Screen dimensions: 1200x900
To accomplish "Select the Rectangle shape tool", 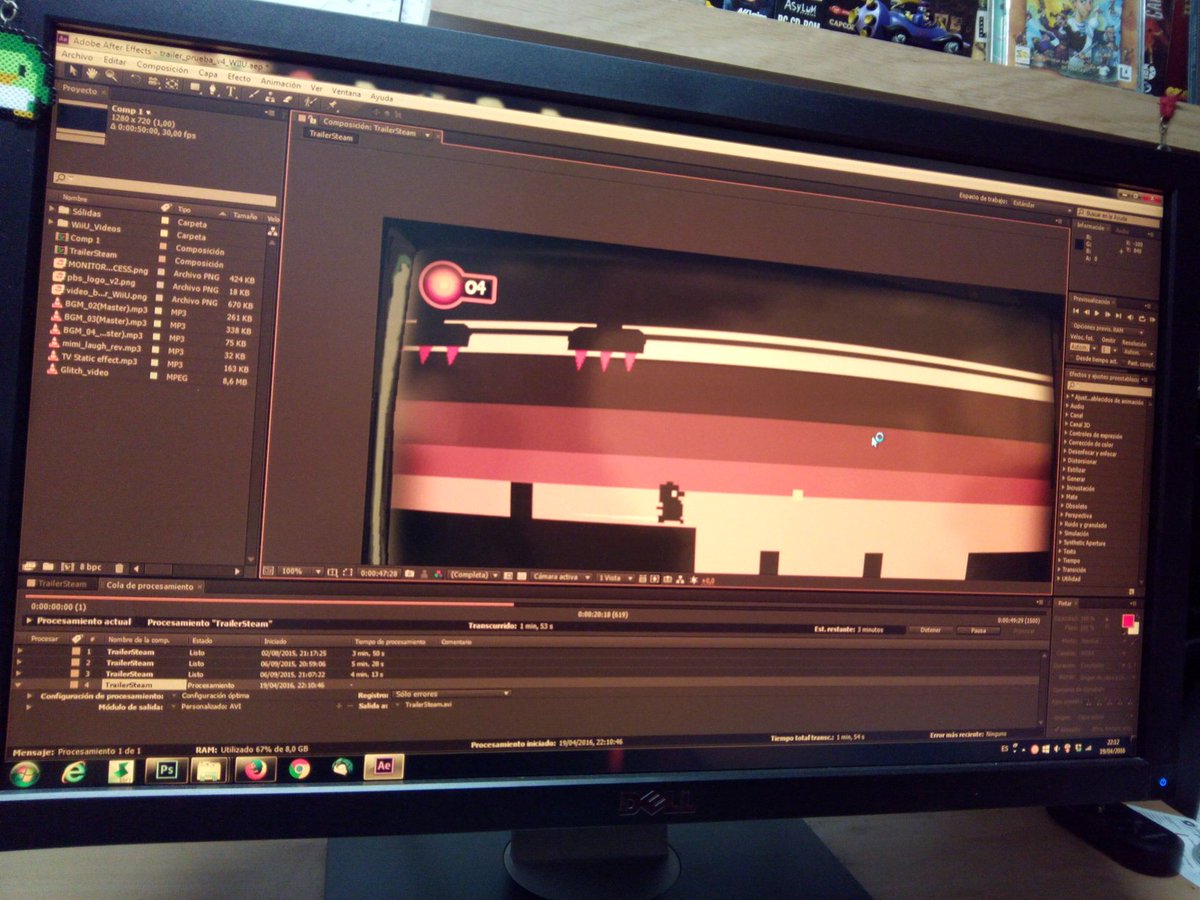I will (195, 87).
